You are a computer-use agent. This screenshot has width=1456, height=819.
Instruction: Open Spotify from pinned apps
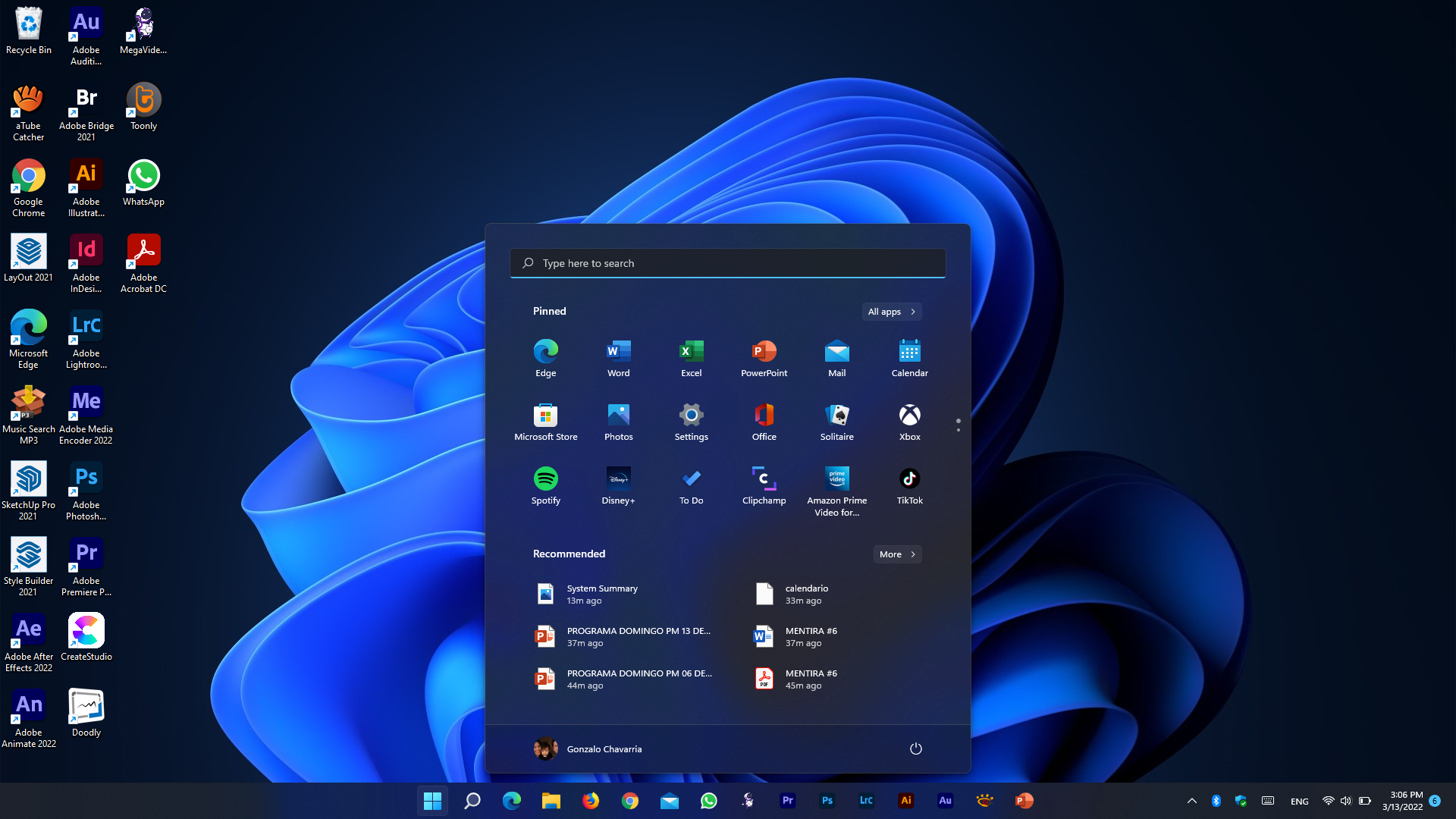tap(545, 485)
